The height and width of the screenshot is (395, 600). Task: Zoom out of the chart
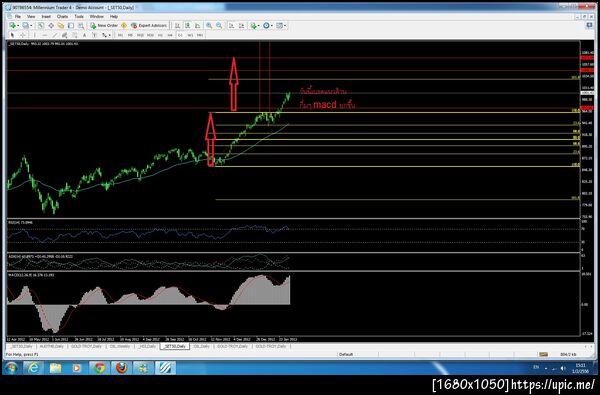click(219, 26)
